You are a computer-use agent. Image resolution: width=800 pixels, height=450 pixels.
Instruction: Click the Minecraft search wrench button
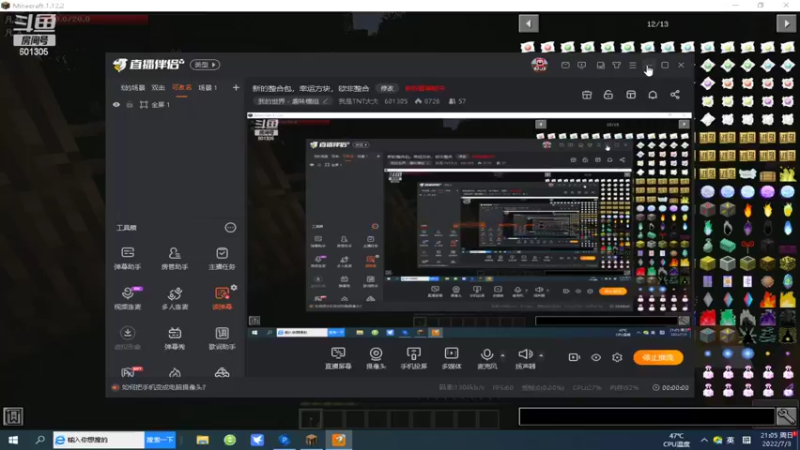786,416
